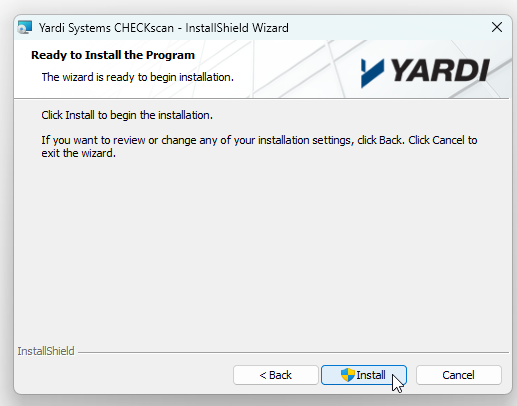
Task: Start installation with the Install button
Action: click(x=364, y=375)
